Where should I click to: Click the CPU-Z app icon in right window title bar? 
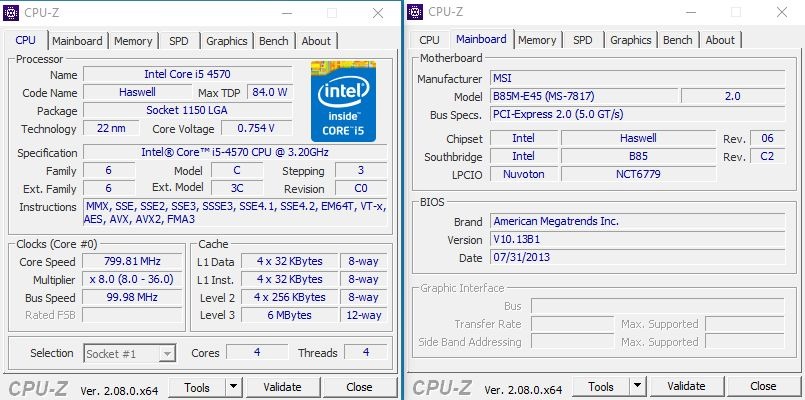[415, 12]
